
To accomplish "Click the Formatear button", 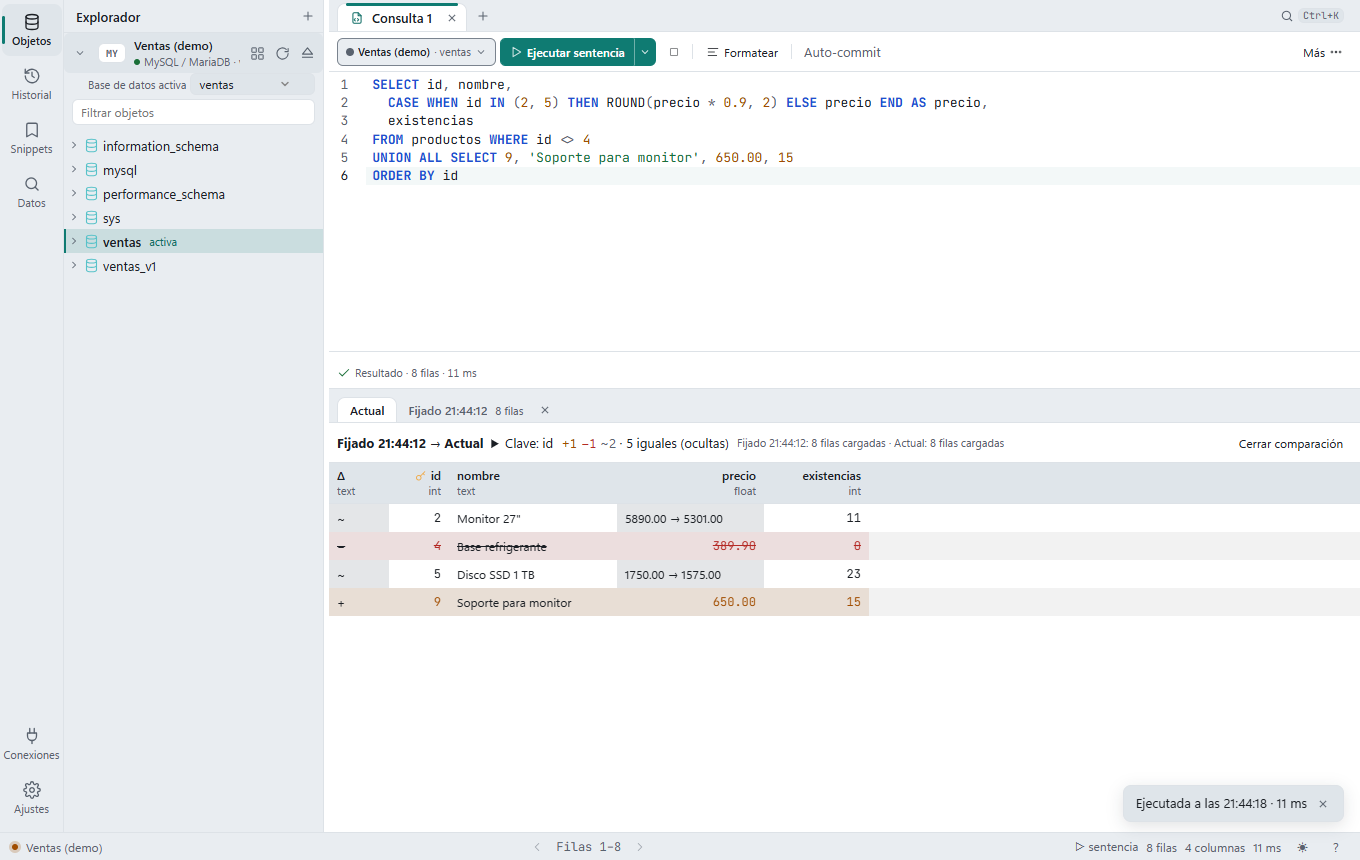I will pyautogui.click(x=742, y=52).
